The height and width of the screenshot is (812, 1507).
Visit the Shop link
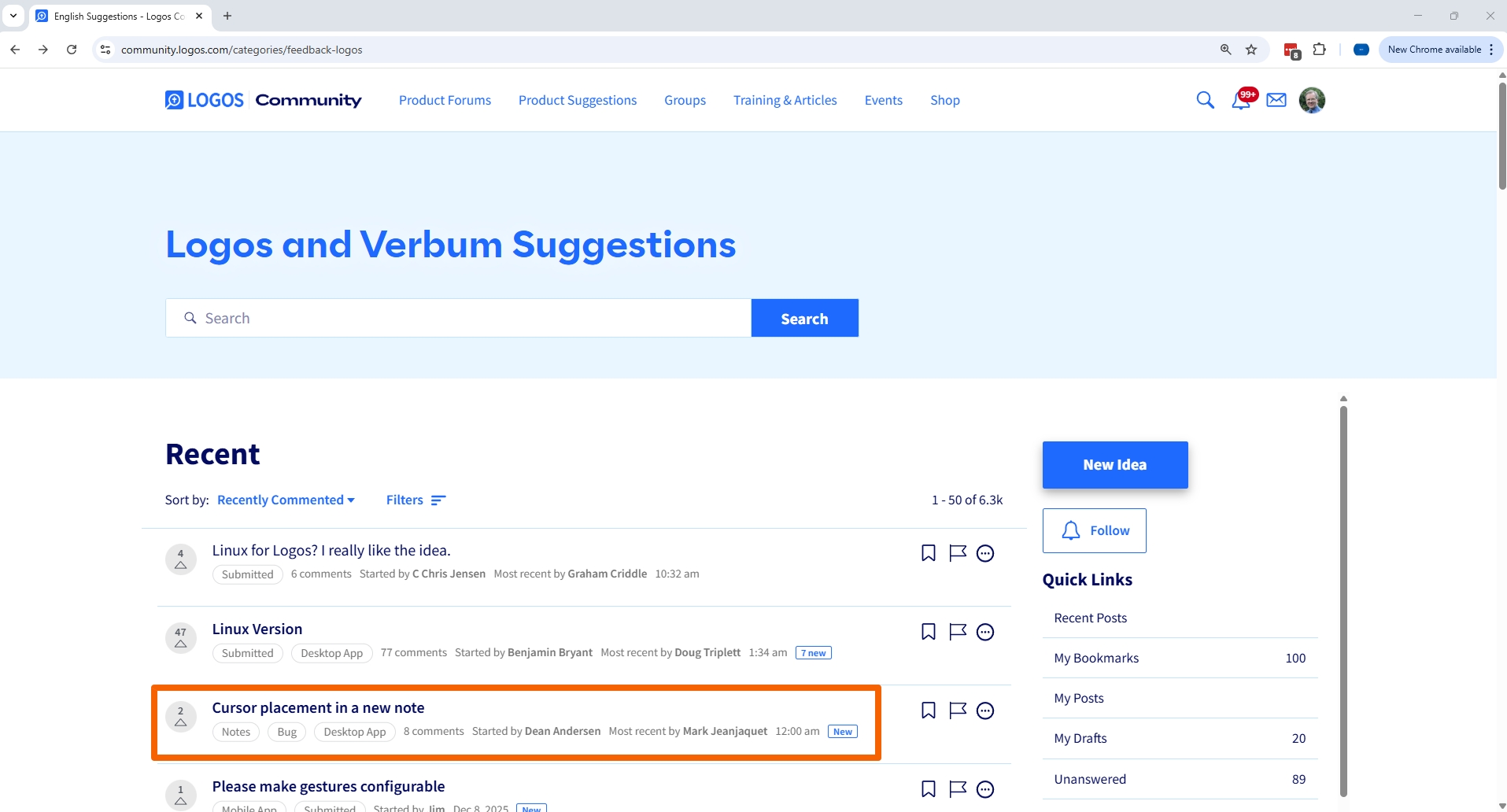click(x=945, y=100)
